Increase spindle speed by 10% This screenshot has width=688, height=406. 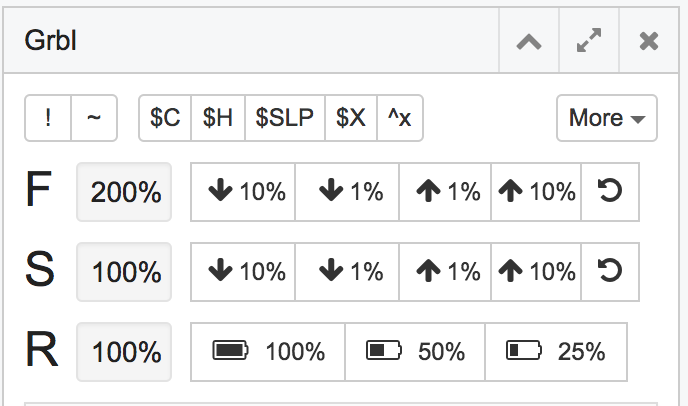tap(536, 271)
